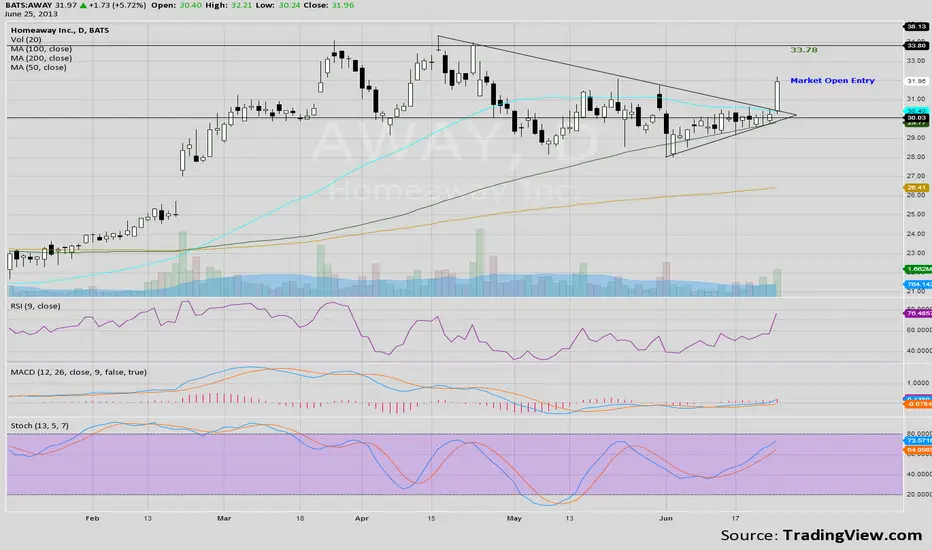
Task: Click the gold 26.41 MA price tag
Action: coord(916,187)
